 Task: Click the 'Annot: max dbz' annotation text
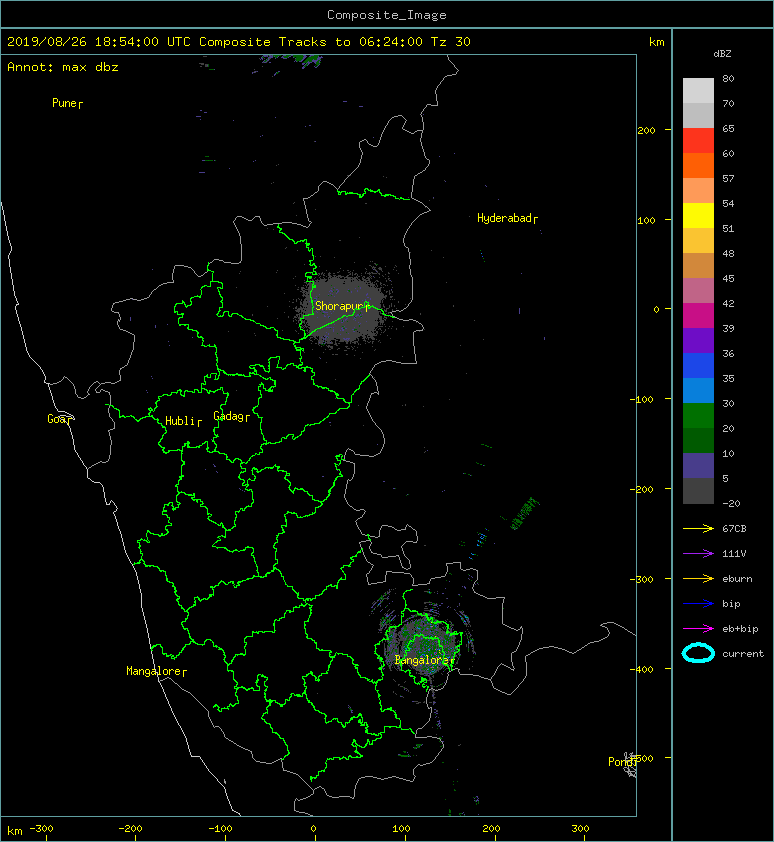63,67
